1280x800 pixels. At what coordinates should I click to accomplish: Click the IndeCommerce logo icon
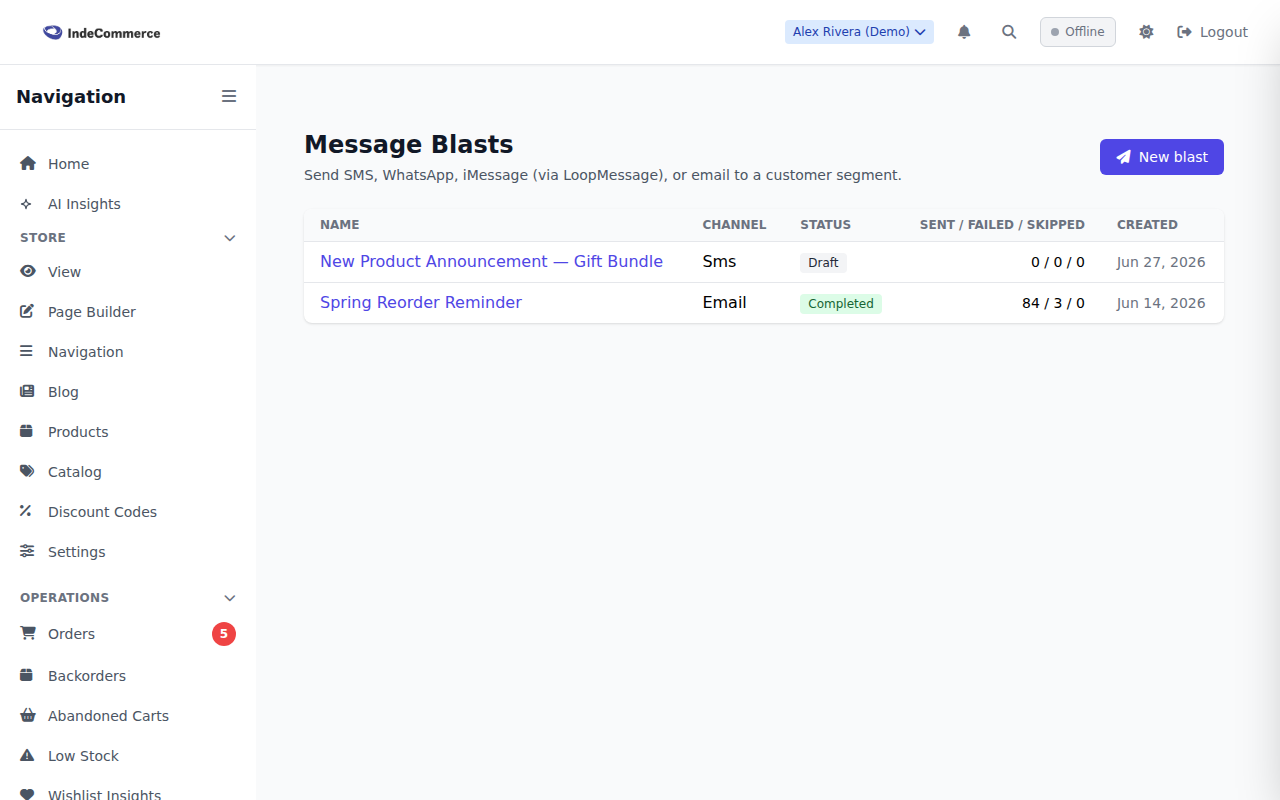pos(52,32)
